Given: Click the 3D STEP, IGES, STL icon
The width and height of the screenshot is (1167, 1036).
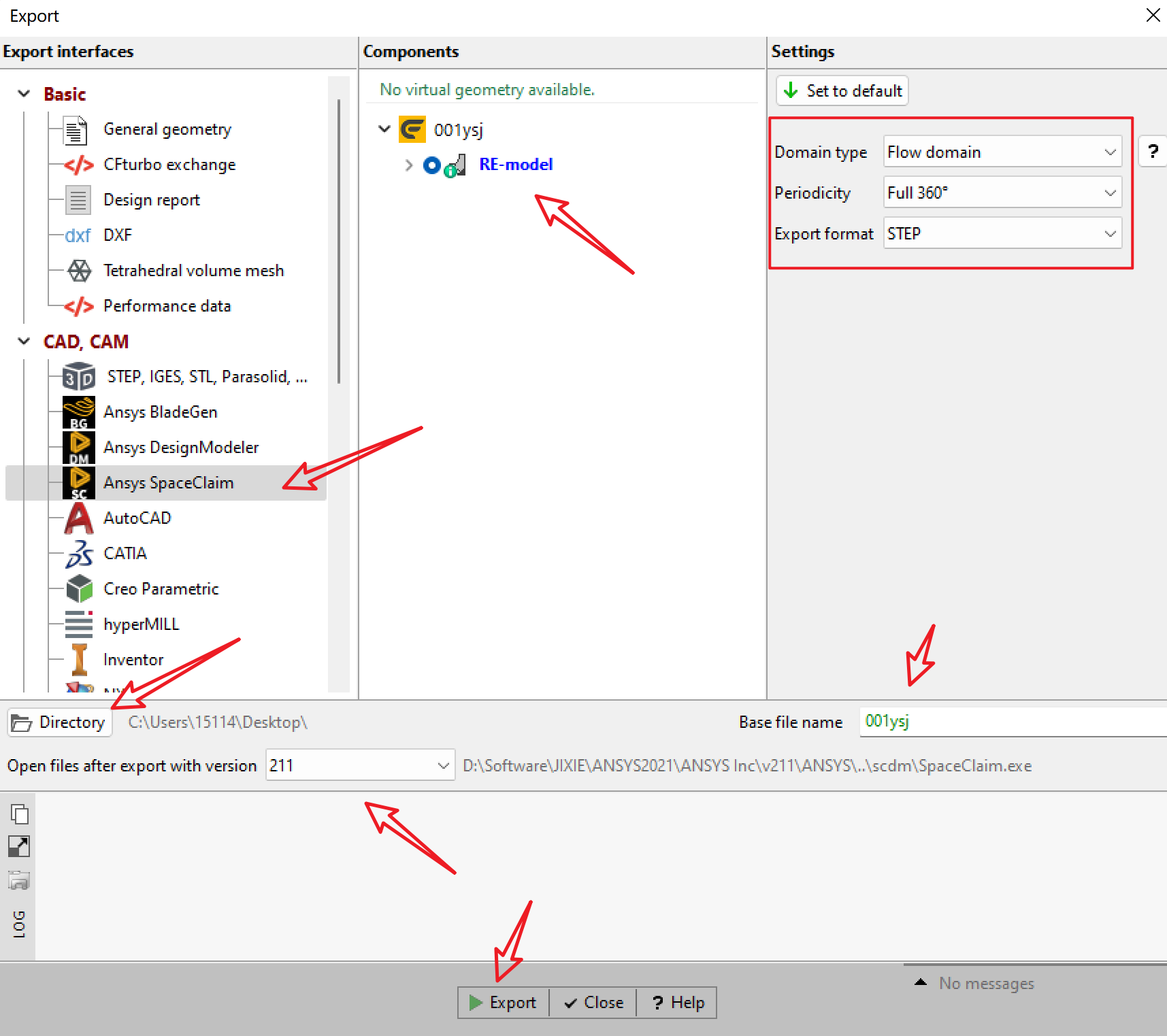Looking at the screenshot, I should [79, 377].
